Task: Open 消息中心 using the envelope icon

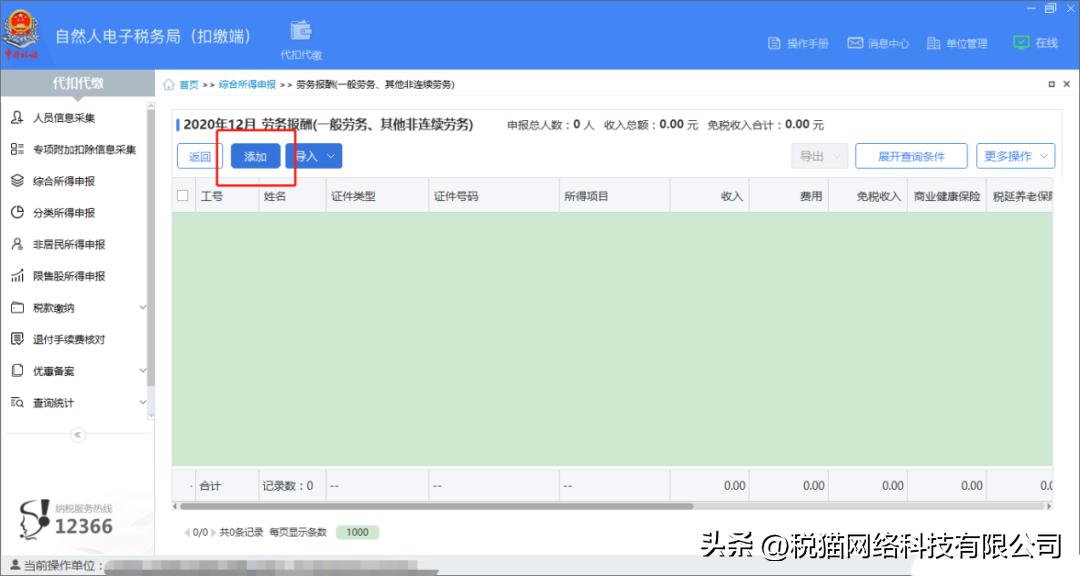Action: (x=853, y=43)
